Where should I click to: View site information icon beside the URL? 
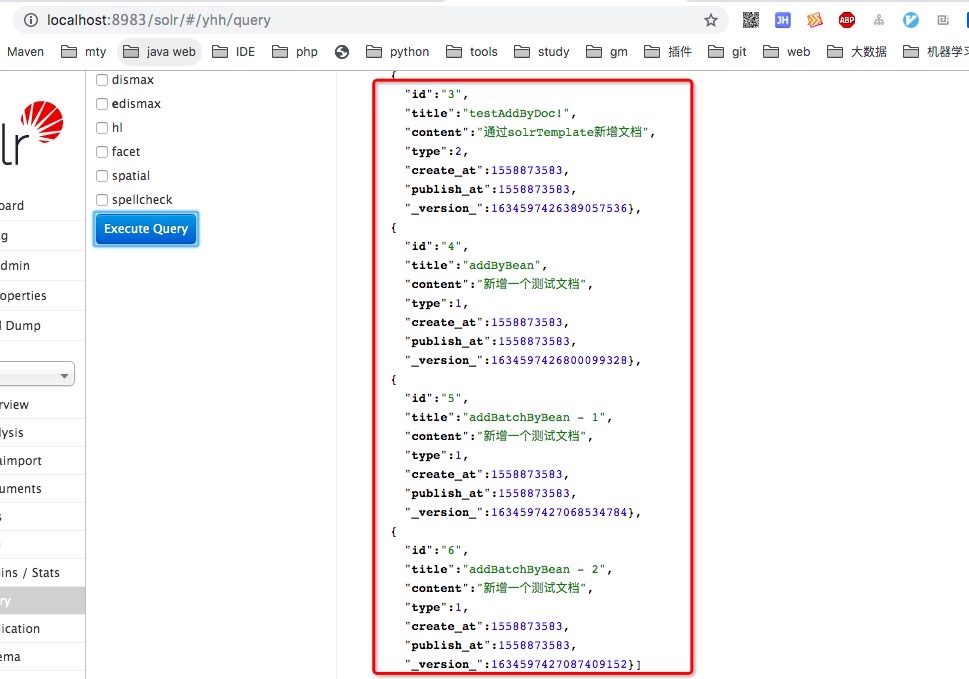tap(31, 20)
